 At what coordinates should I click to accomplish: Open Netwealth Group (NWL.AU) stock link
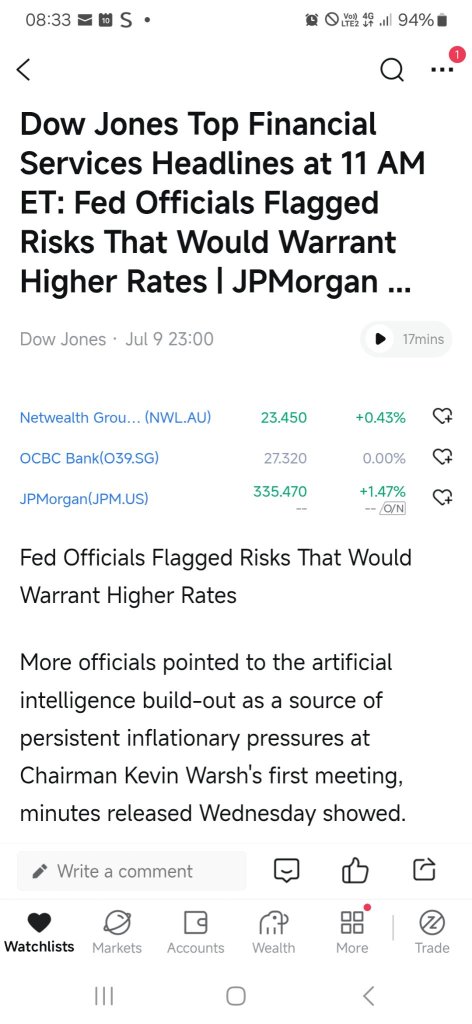pos(116,417)
